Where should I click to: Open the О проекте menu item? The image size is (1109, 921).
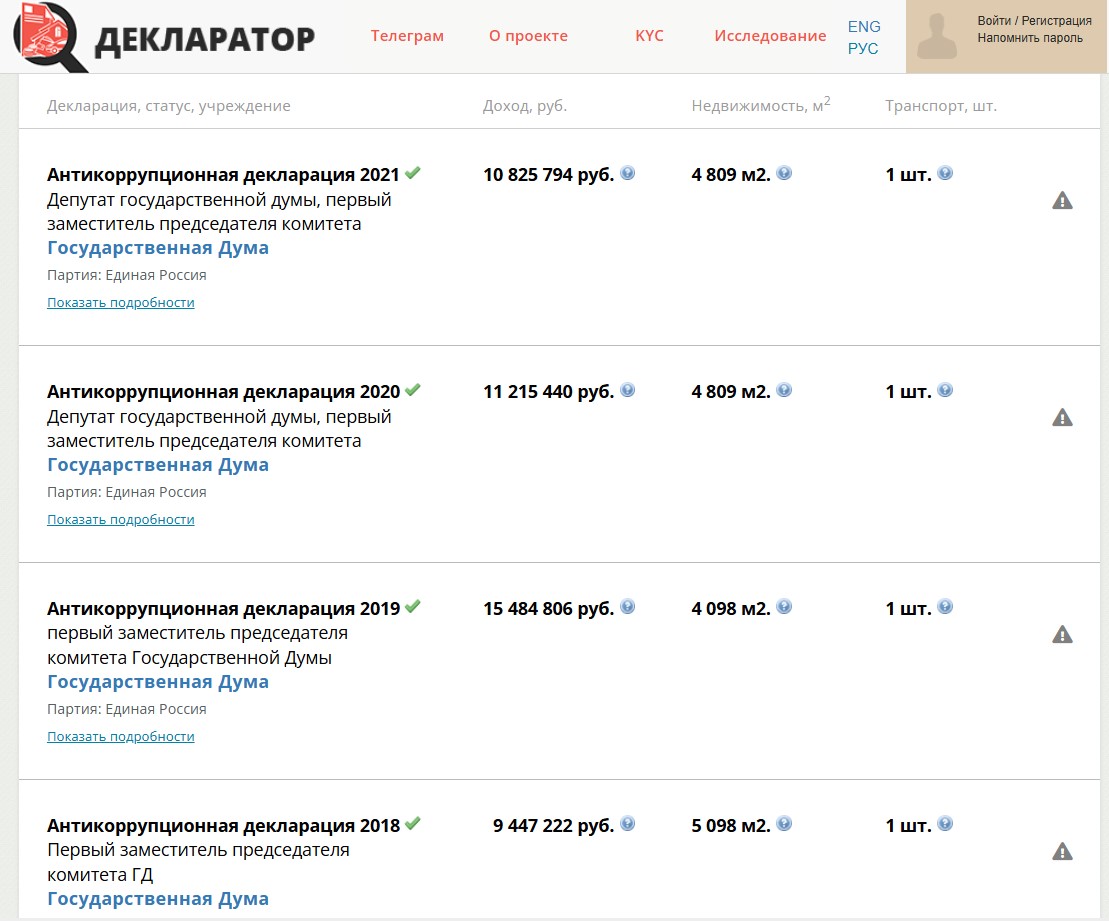coord(528,36)
